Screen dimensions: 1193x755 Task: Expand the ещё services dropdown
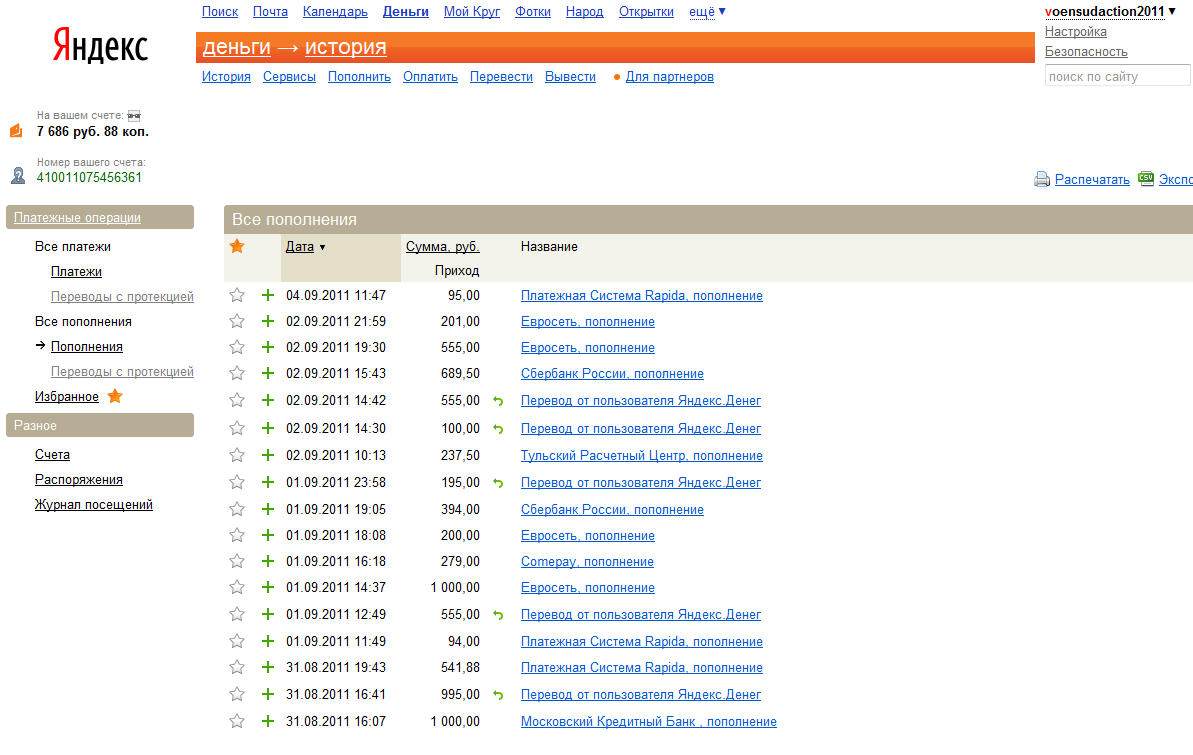pyautogui.click(x=707, y=11)
